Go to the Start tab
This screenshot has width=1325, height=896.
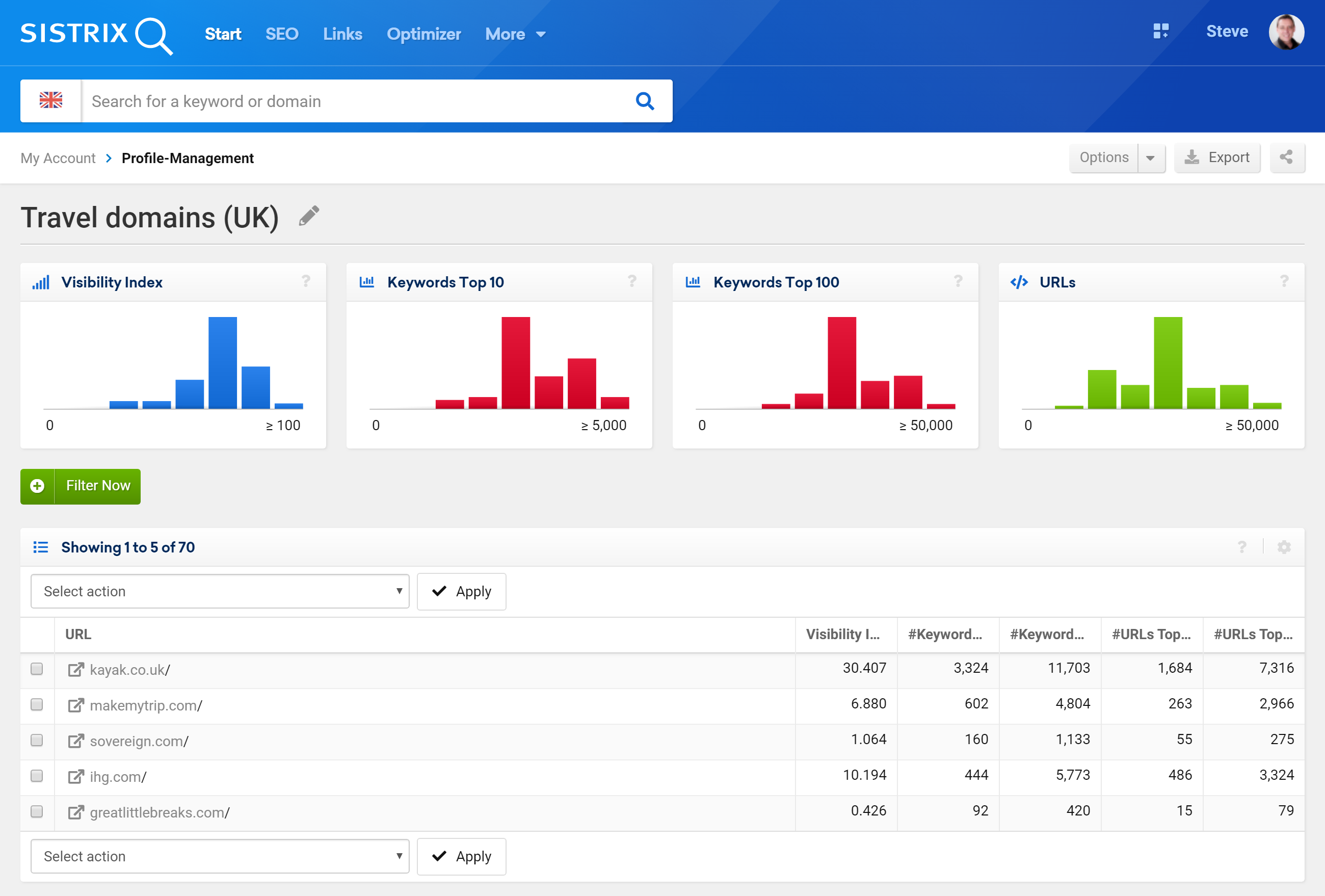coord(223,34)
